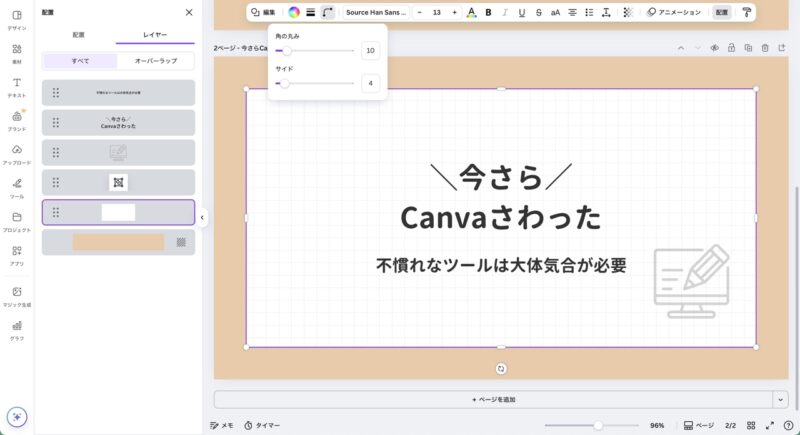800x435 pixels.
Task: Open the アニメーション (Animation) panel
Action: click(674, 12)
